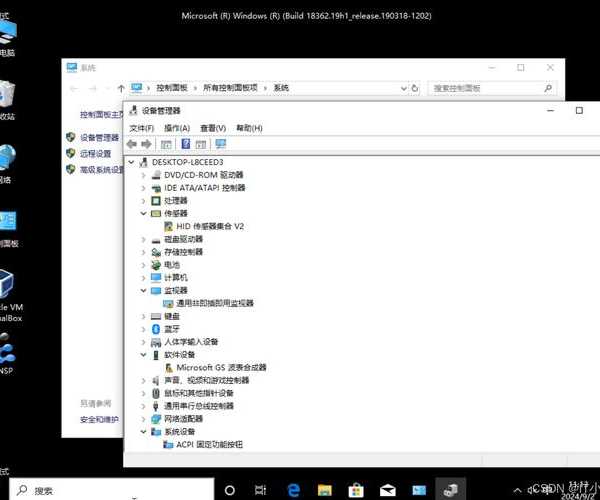Click 系统 breadcrumb in the address bar
Screen dimensions: 600x500
281,88
